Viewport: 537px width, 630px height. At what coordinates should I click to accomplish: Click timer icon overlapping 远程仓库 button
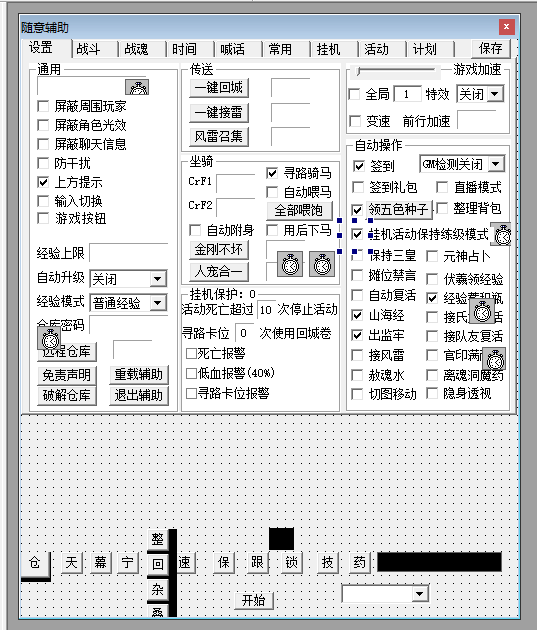49,338
